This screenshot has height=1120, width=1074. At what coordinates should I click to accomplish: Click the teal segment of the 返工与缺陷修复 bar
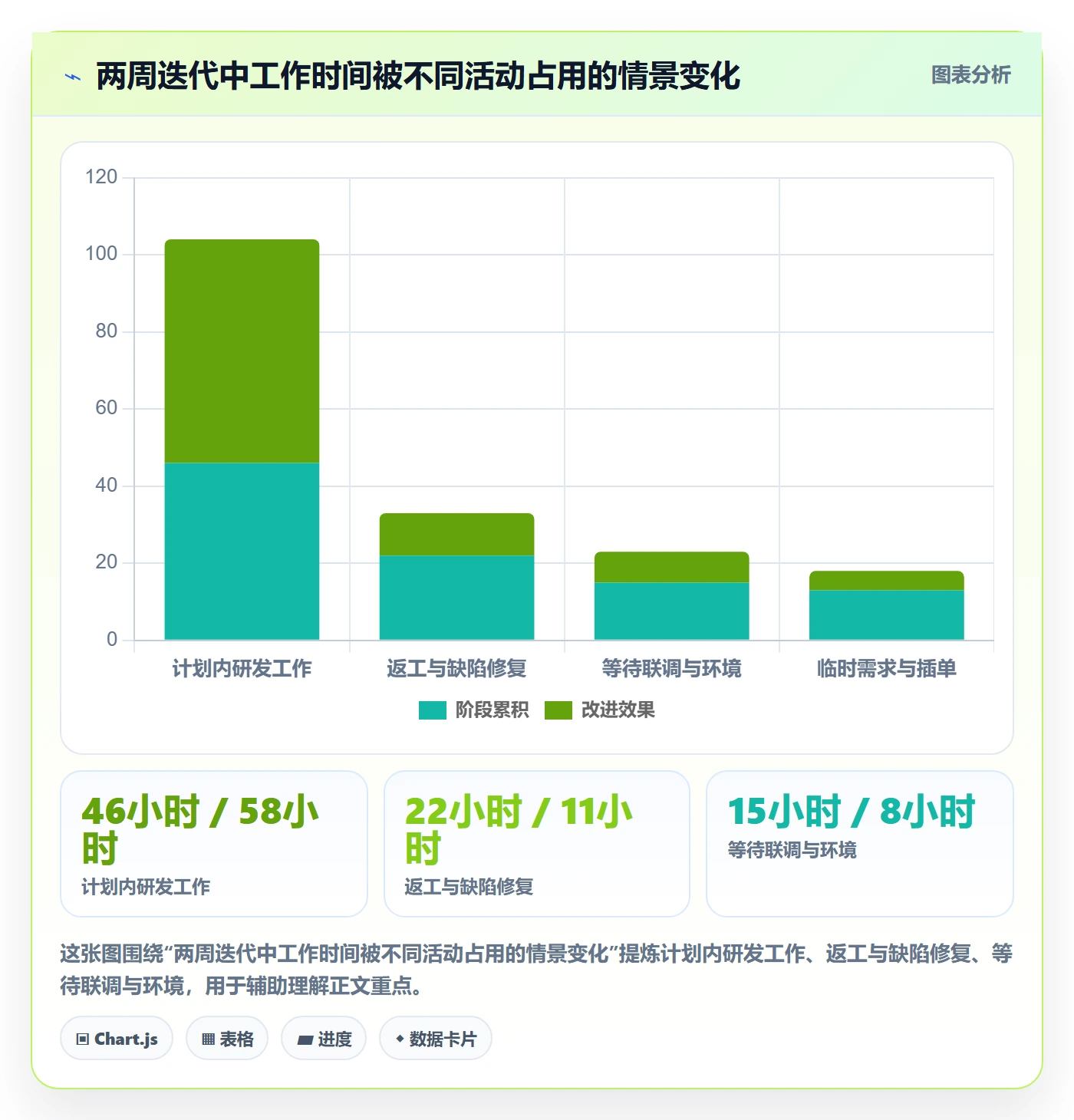point(456,598)
